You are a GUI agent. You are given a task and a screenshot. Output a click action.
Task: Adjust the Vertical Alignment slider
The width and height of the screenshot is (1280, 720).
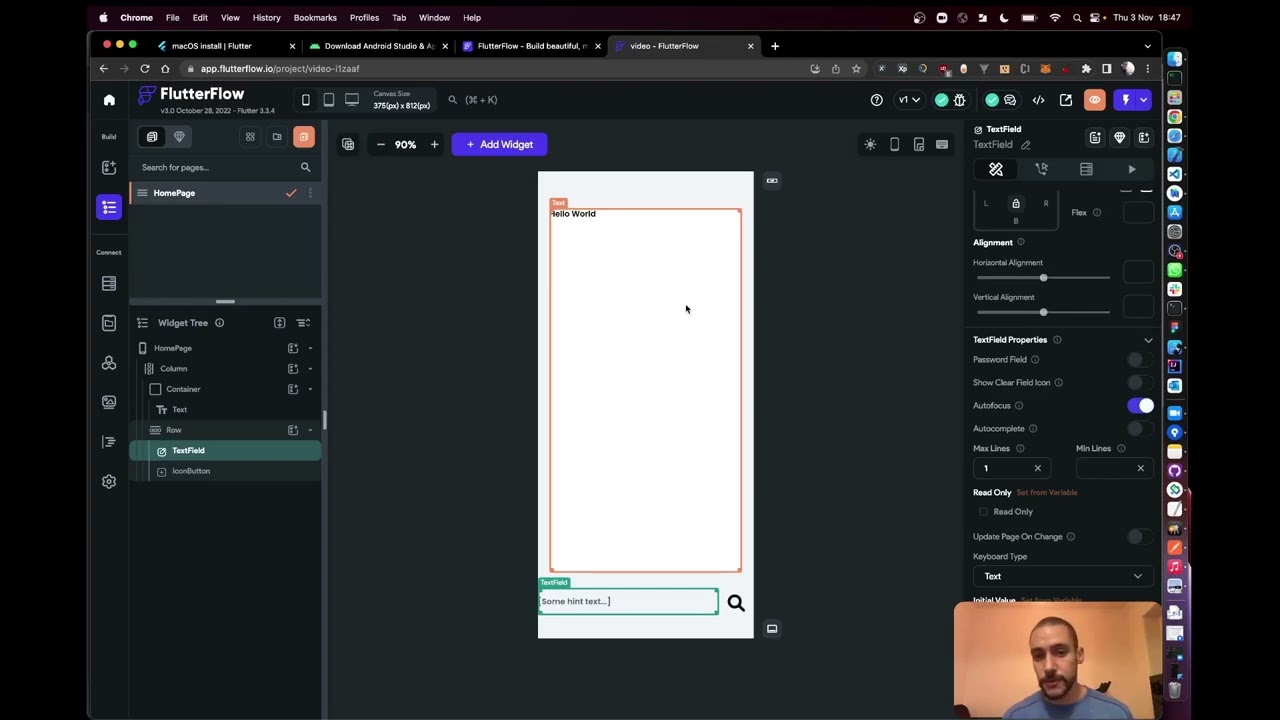pyautogui.click(x=1043, y=313)
